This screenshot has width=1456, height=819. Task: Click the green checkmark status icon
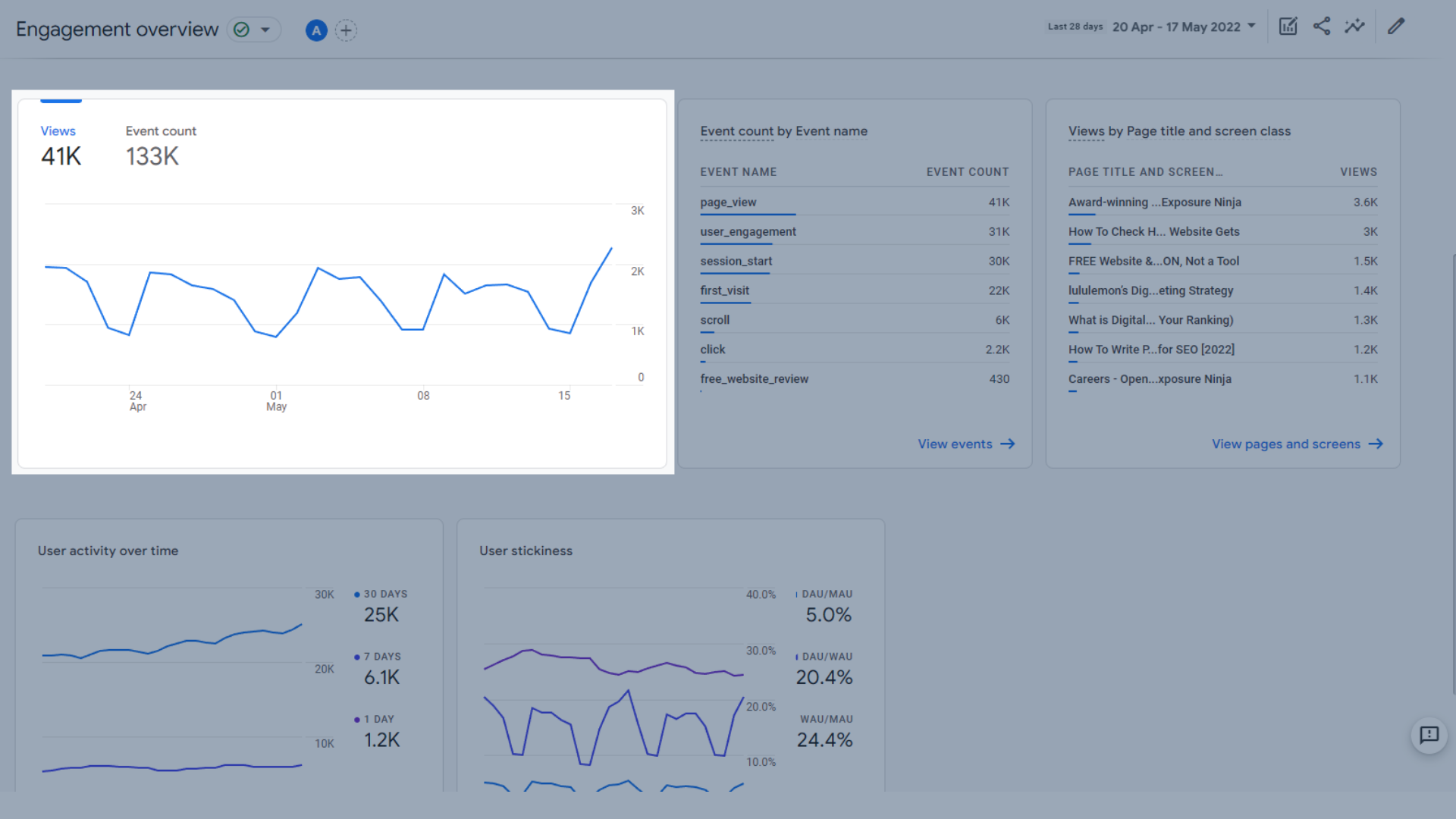[x=242, y=28]
